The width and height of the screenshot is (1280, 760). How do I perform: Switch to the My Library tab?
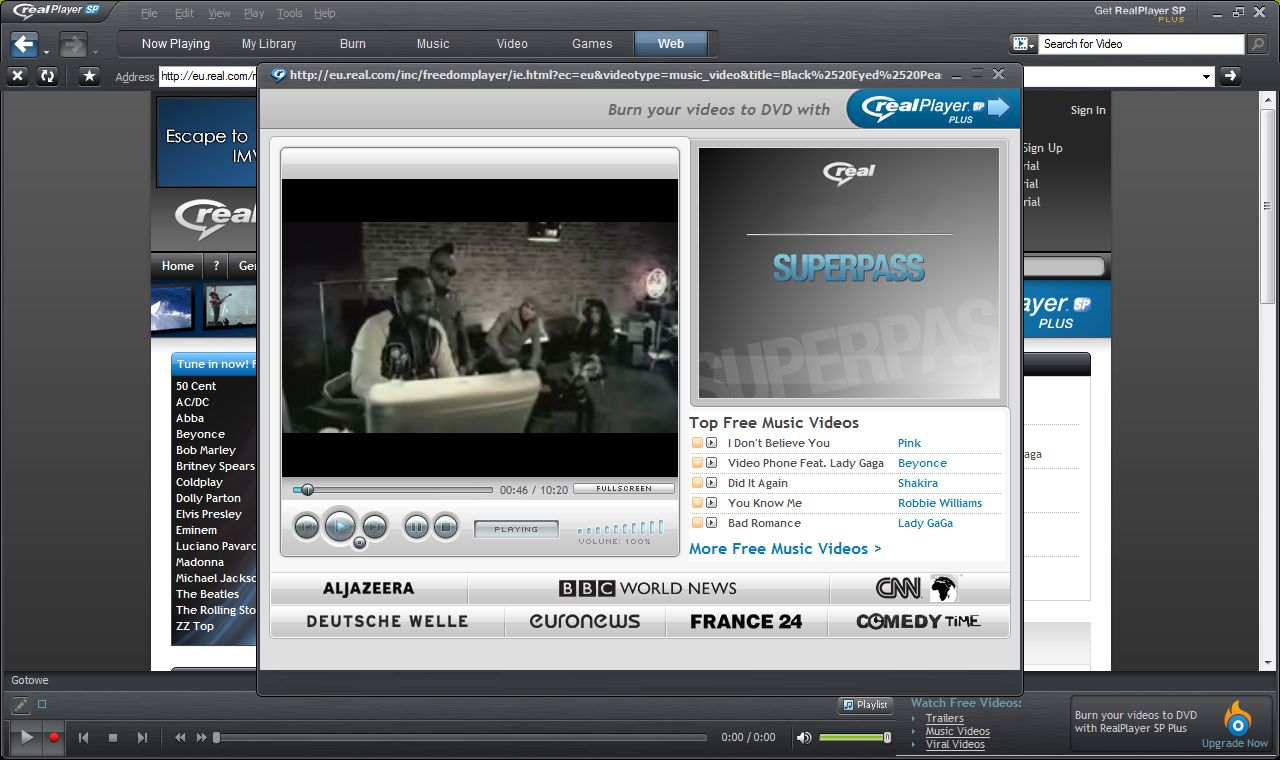click(x=269, y=44)
